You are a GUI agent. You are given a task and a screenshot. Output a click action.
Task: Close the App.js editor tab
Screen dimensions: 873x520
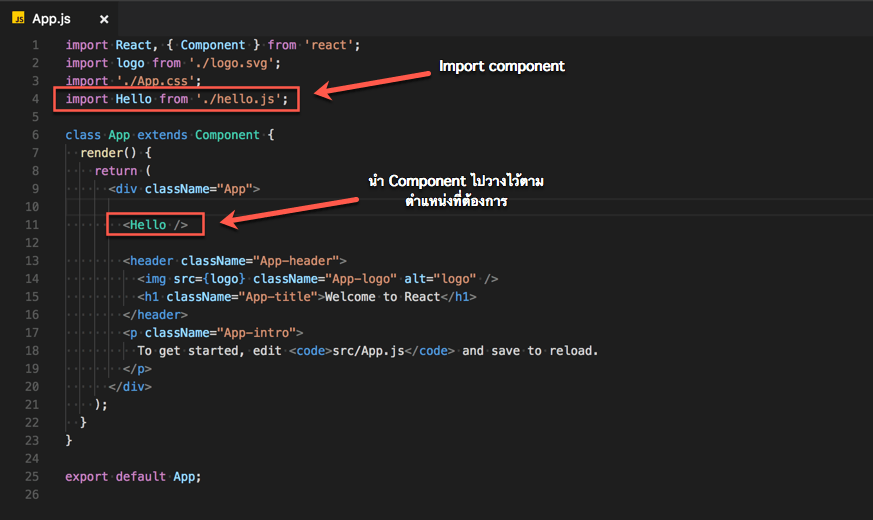(x=104, y=19)
